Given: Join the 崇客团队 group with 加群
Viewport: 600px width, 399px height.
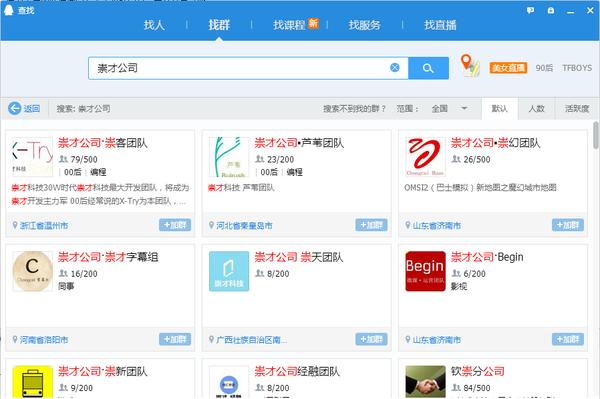Looking at the screenshot, I should coord(175,225).
